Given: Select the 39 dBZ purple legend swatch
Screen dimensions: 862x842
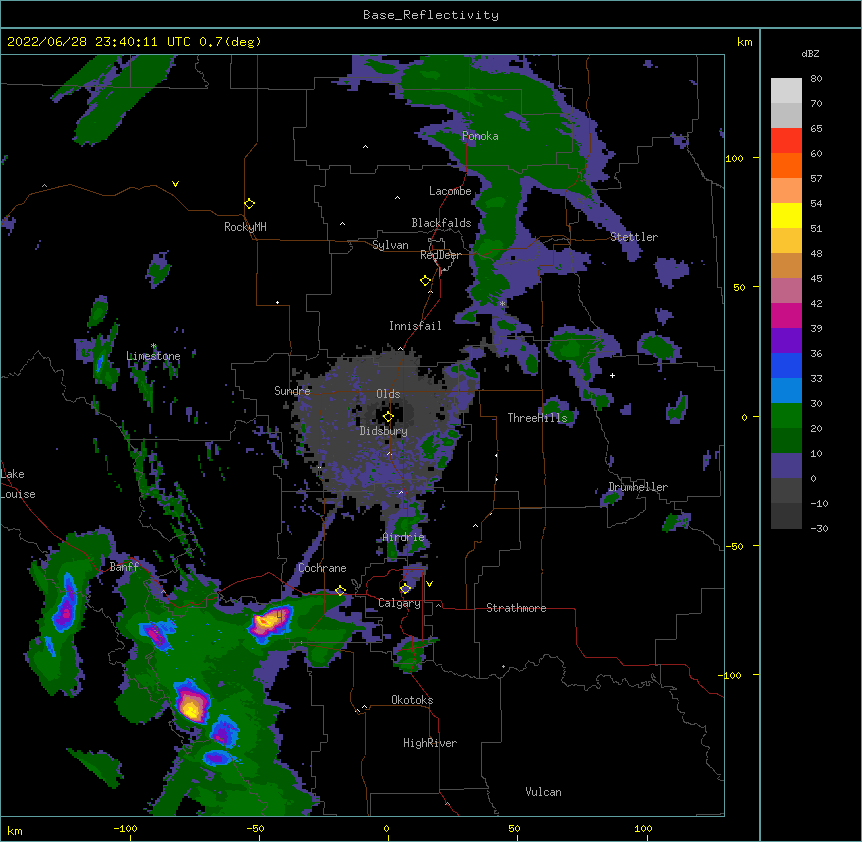Looking at the screenshot, I should (786, 341).
